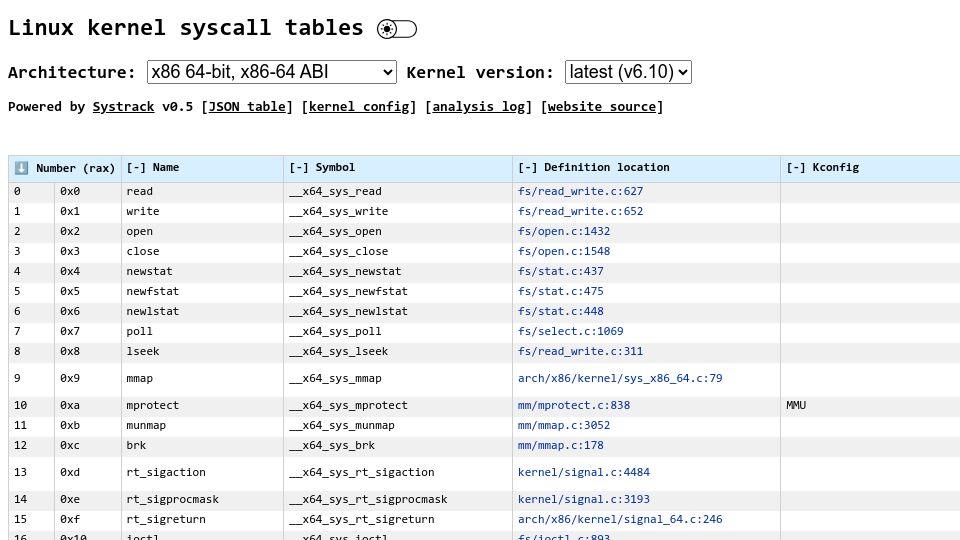Select the 'lseek' name cell
The width and height of the screenshot is (960, 540).
tap(202, 351)
